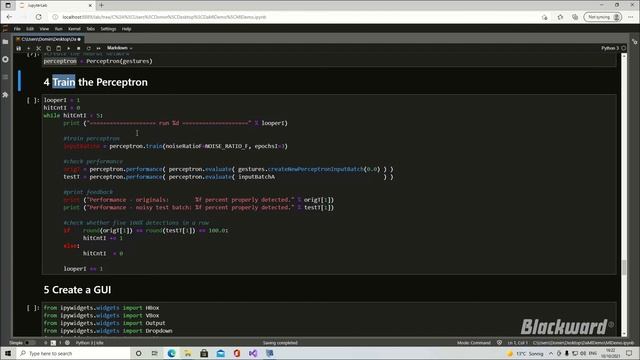This screenshot has width=640, height=360.
Task: Click the 'Ln 1, Col 1' status item
Action: click(x=518, y=343)
